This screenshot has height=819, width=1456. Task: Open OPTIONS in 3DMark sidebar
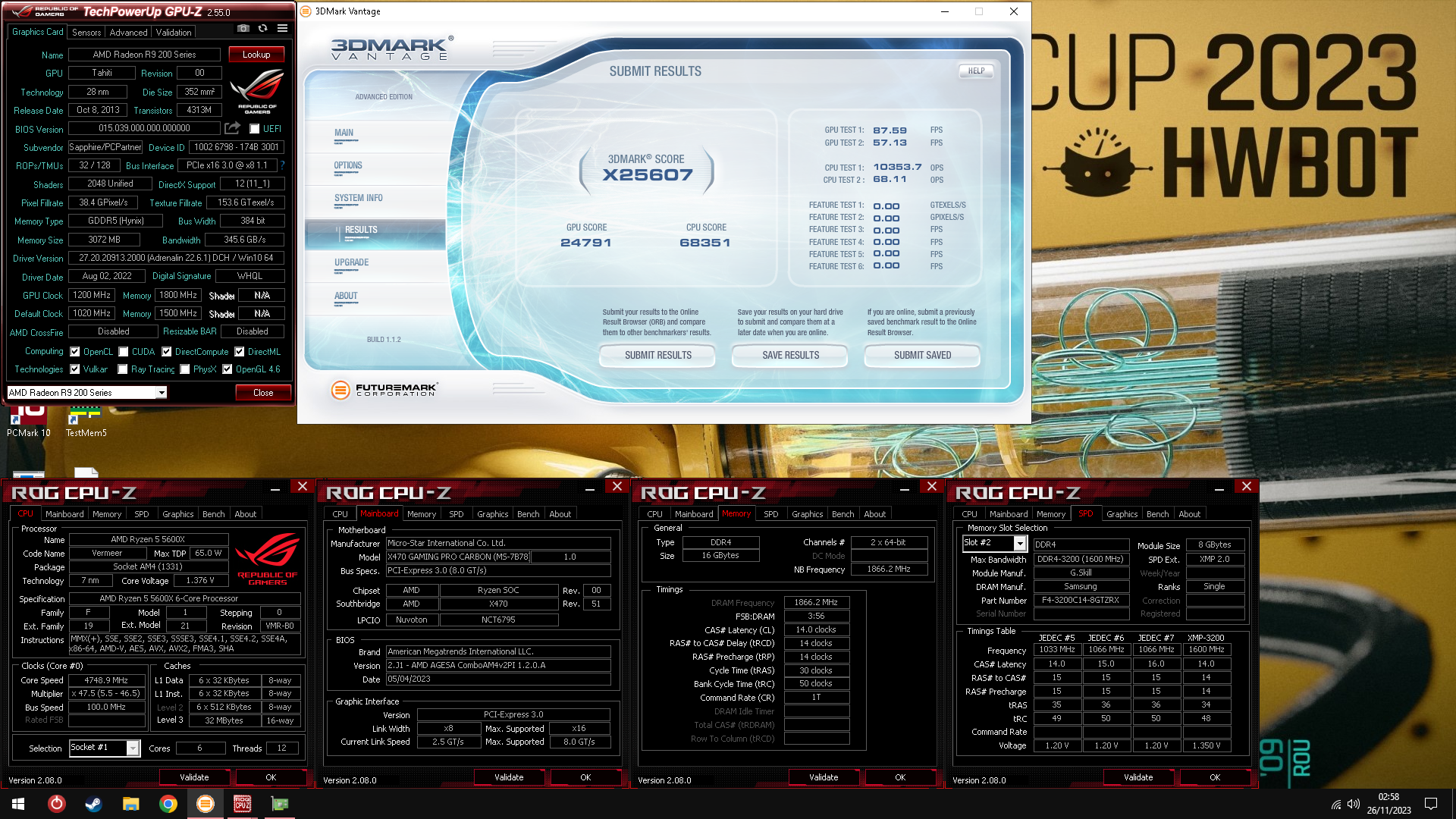(x=348, y=166)
